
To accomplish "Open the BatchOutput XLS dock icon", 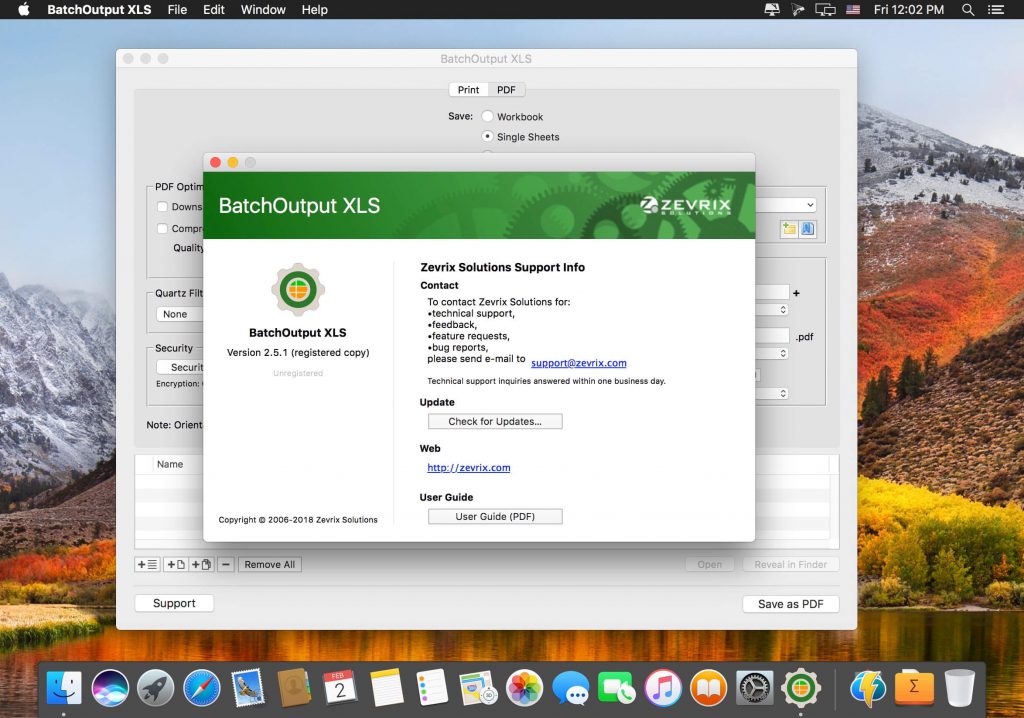I will [803, 687].
